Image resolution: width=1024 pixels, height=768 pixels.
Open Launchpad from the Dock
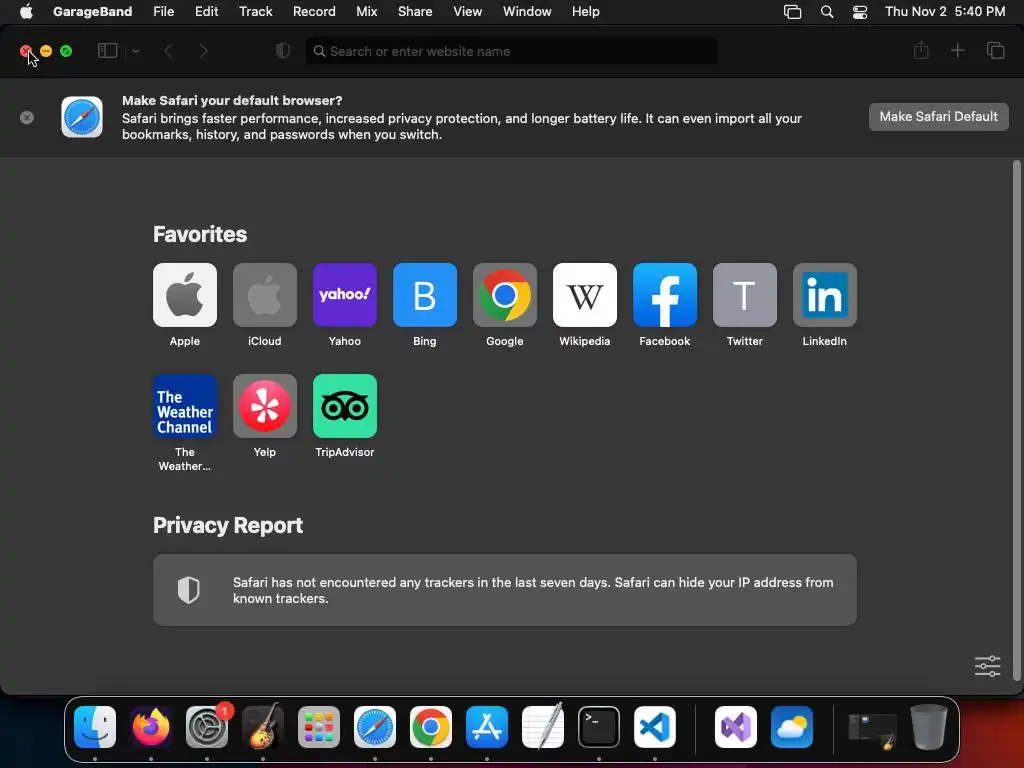(319, 727)
